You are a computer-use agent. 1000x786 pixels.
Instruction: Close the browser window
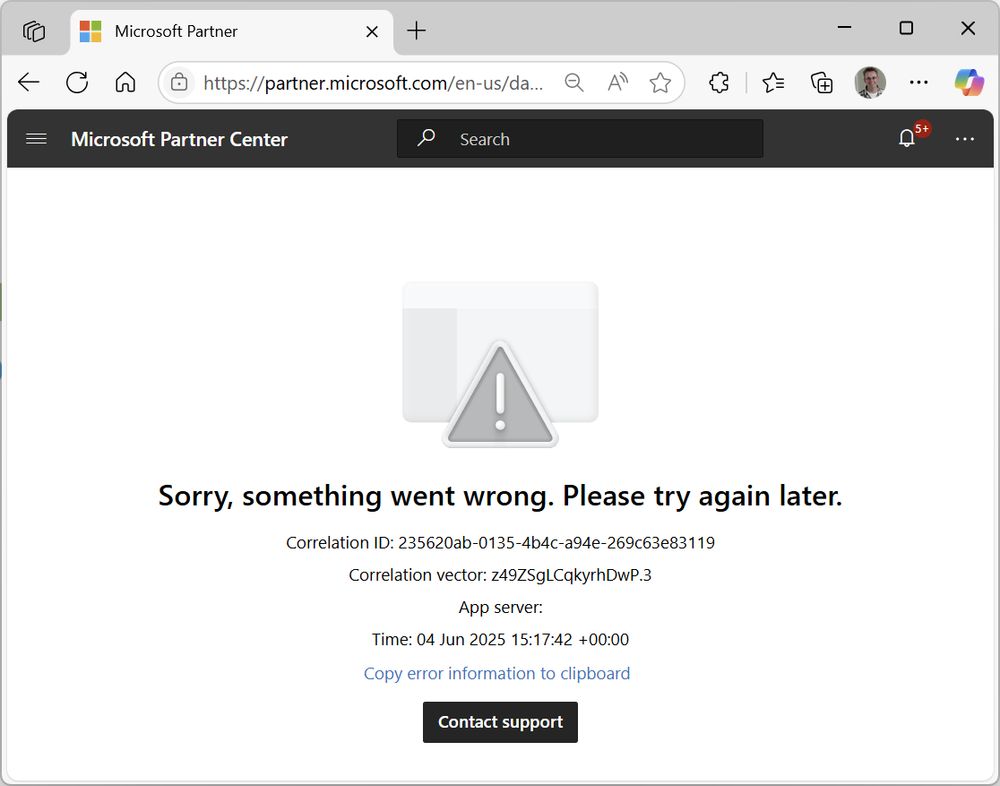coord(967,28)
